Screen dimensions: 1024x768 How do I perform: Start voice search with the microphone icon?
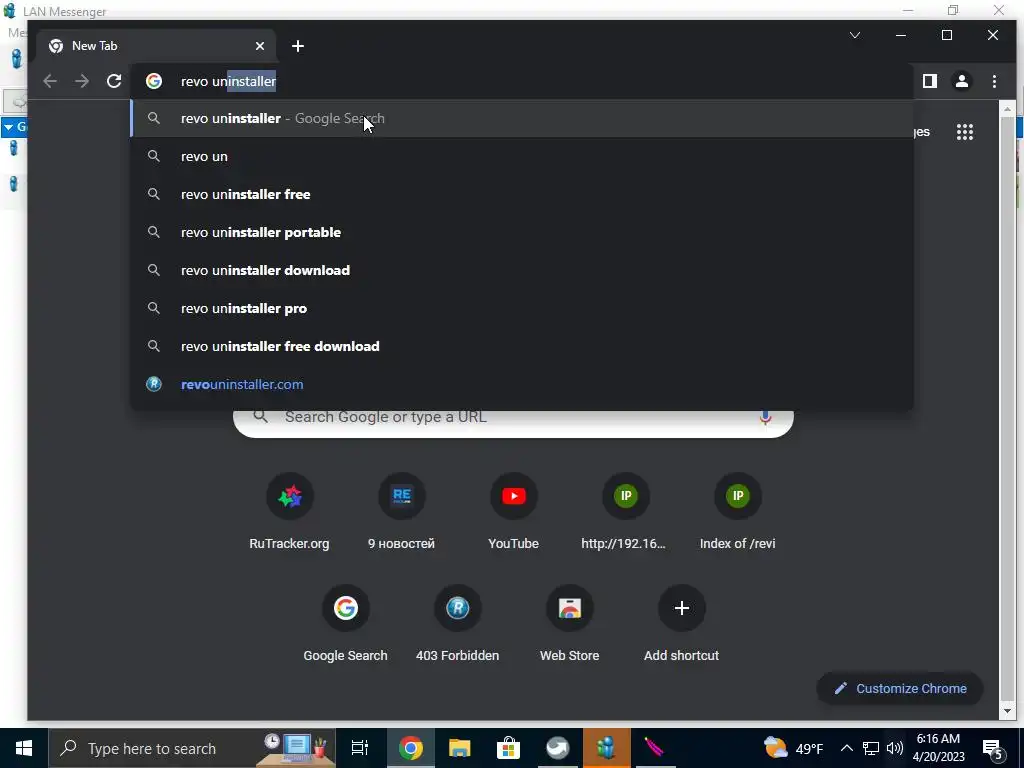[x=765, y=418]
